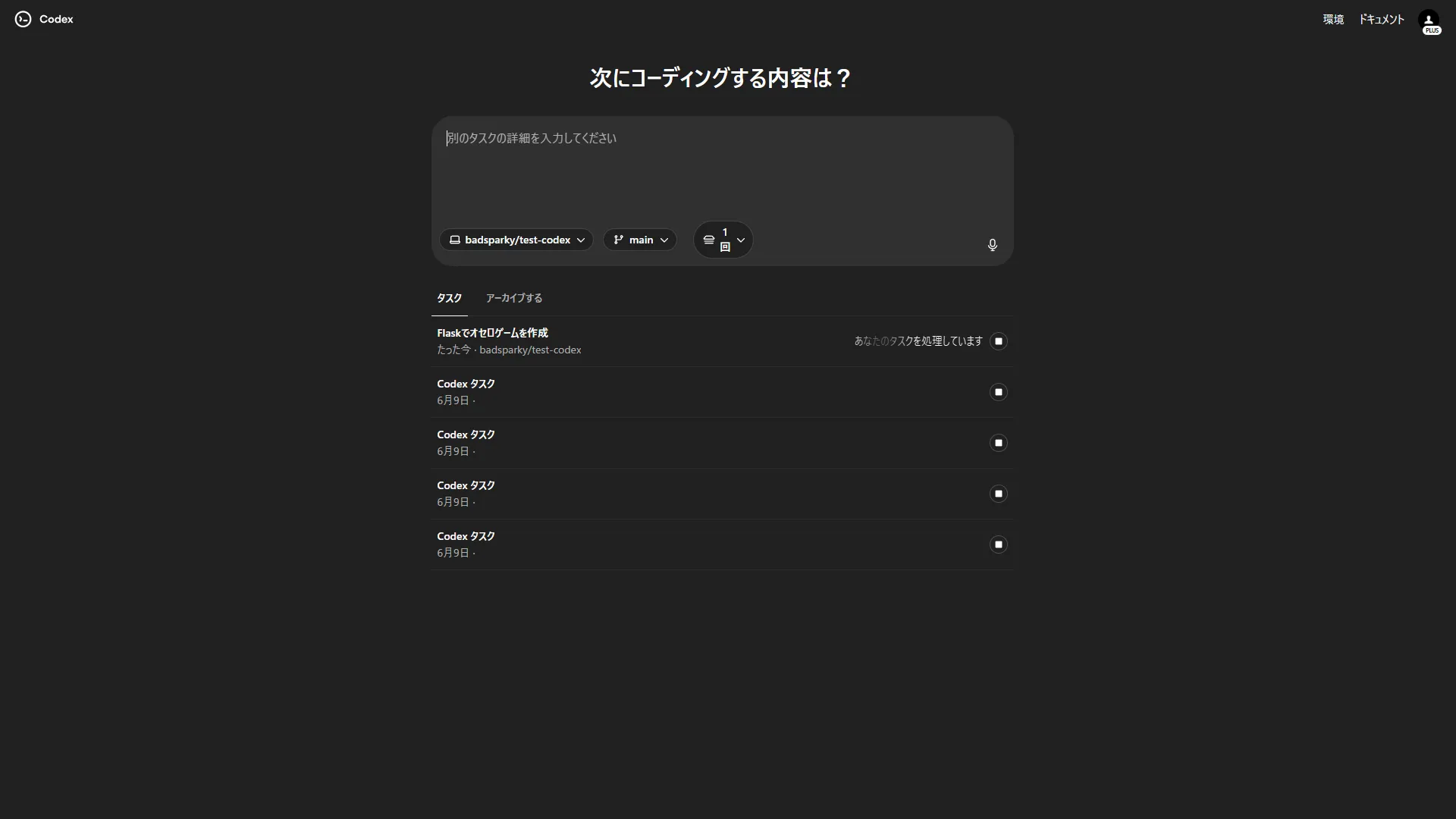
Task: Click the stop icon on the Flask task
Action: (x=998, y=341)
